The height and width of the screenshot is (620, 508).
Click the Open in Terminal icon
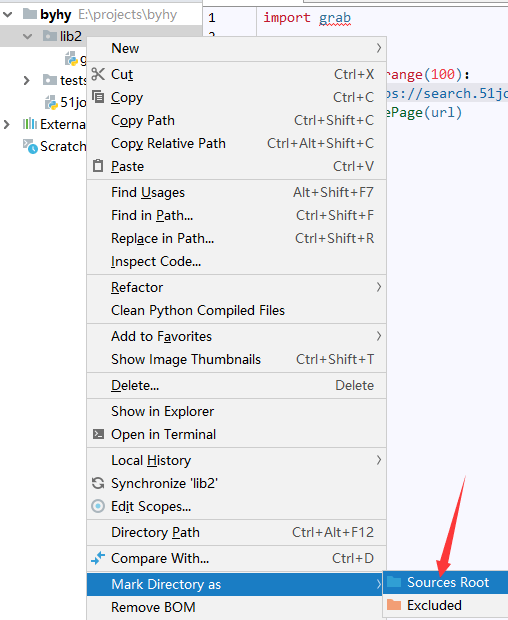[x=98, y=434]
